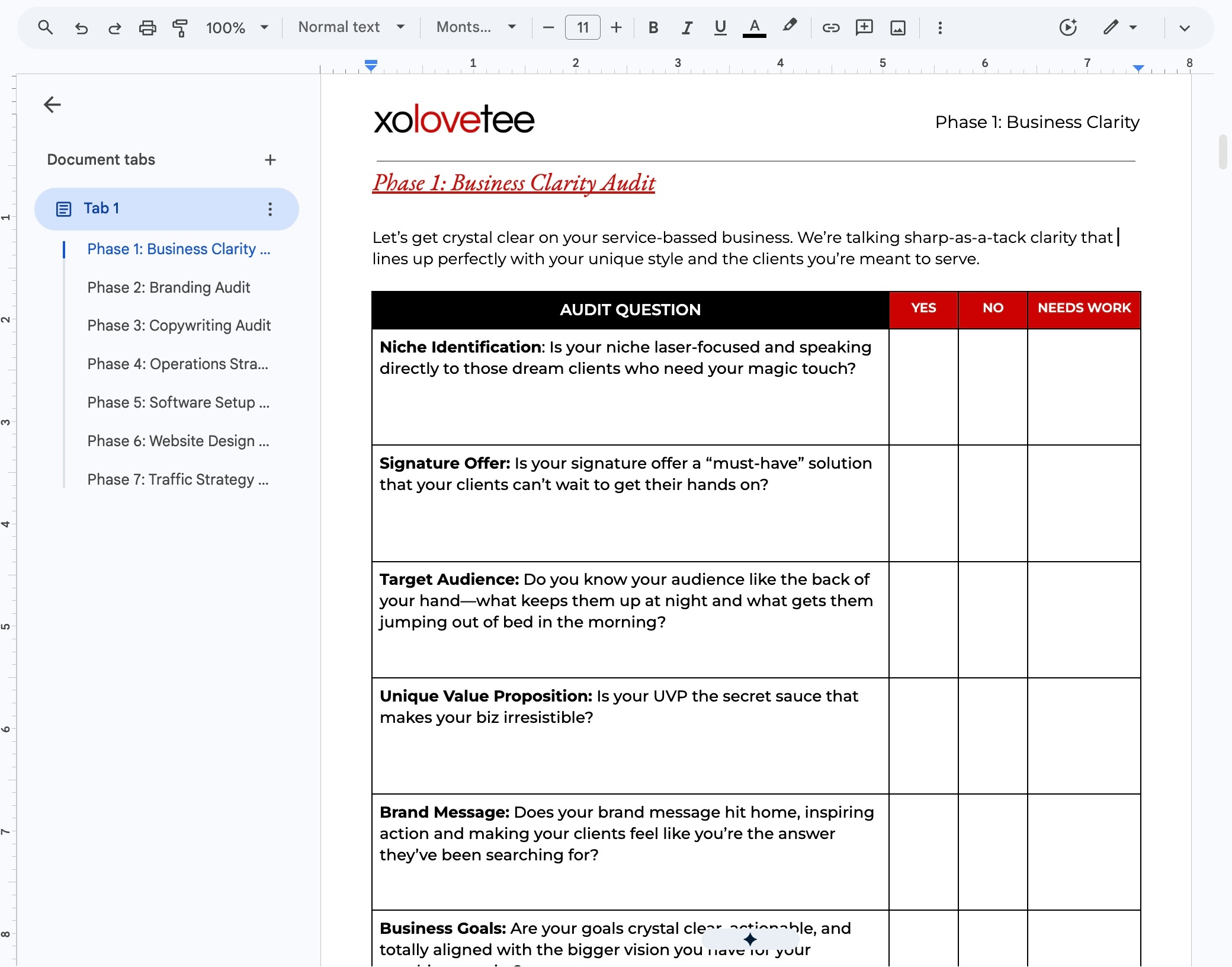Go to Phase 3: Copywriting Audit outline item
The width and height of the screenshot is (1232, 967).
[179, 325]
